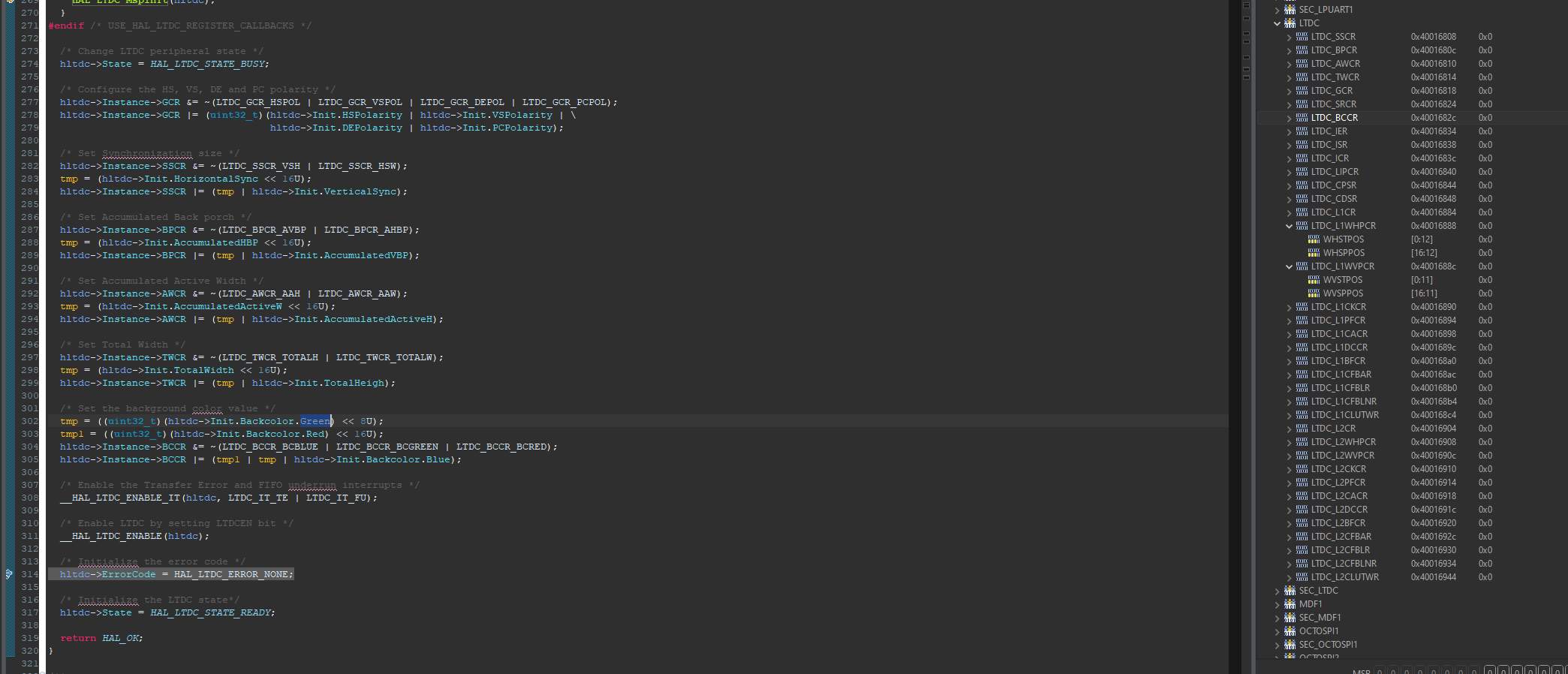Click the WVSPPOS bitfield icon
The height and width of the screenshot is (674, 1568).
point(1314,293)
